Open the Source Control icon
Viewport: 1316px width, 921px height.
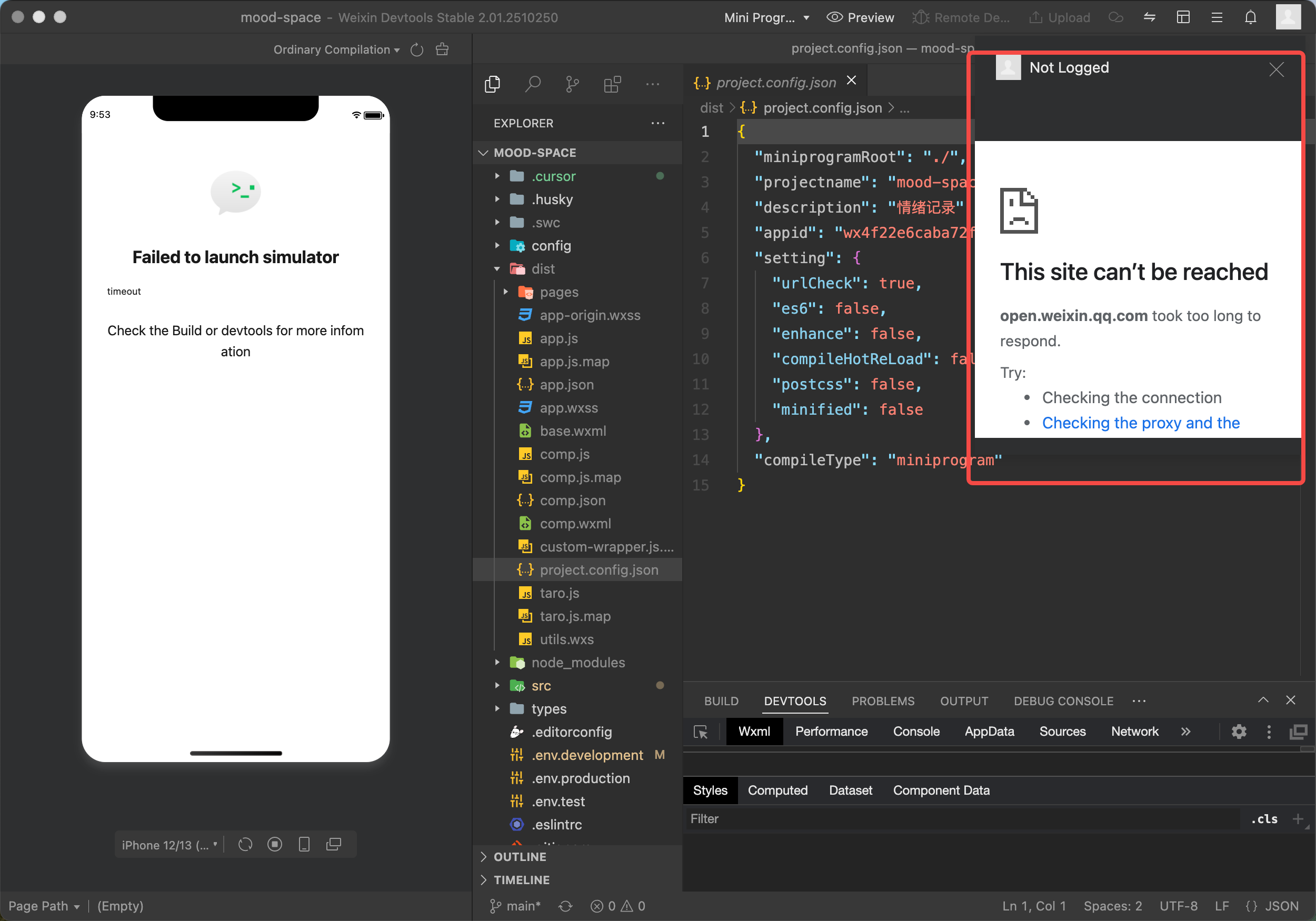click(572, 85)
